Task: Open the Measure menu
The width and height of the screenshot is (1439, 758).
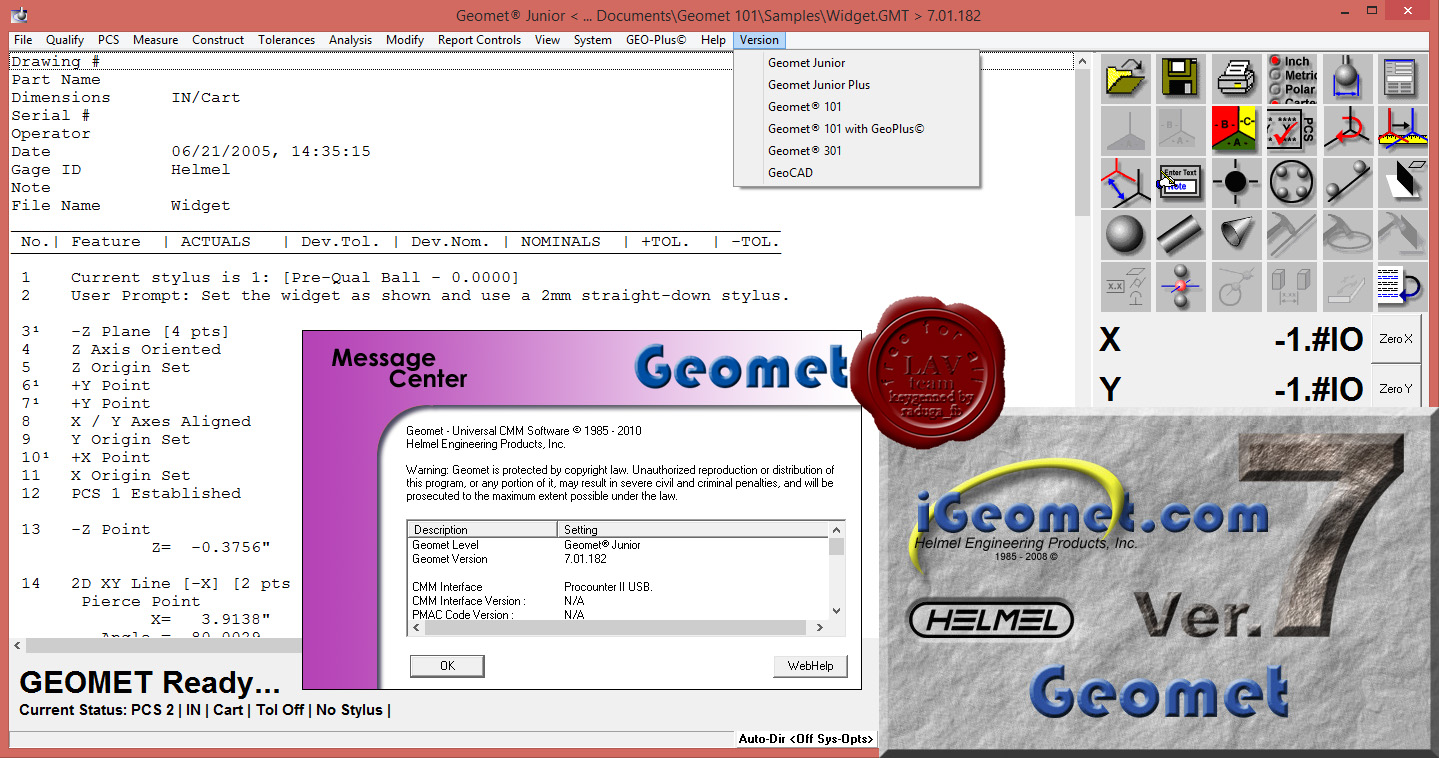Action: coord(155,40)
